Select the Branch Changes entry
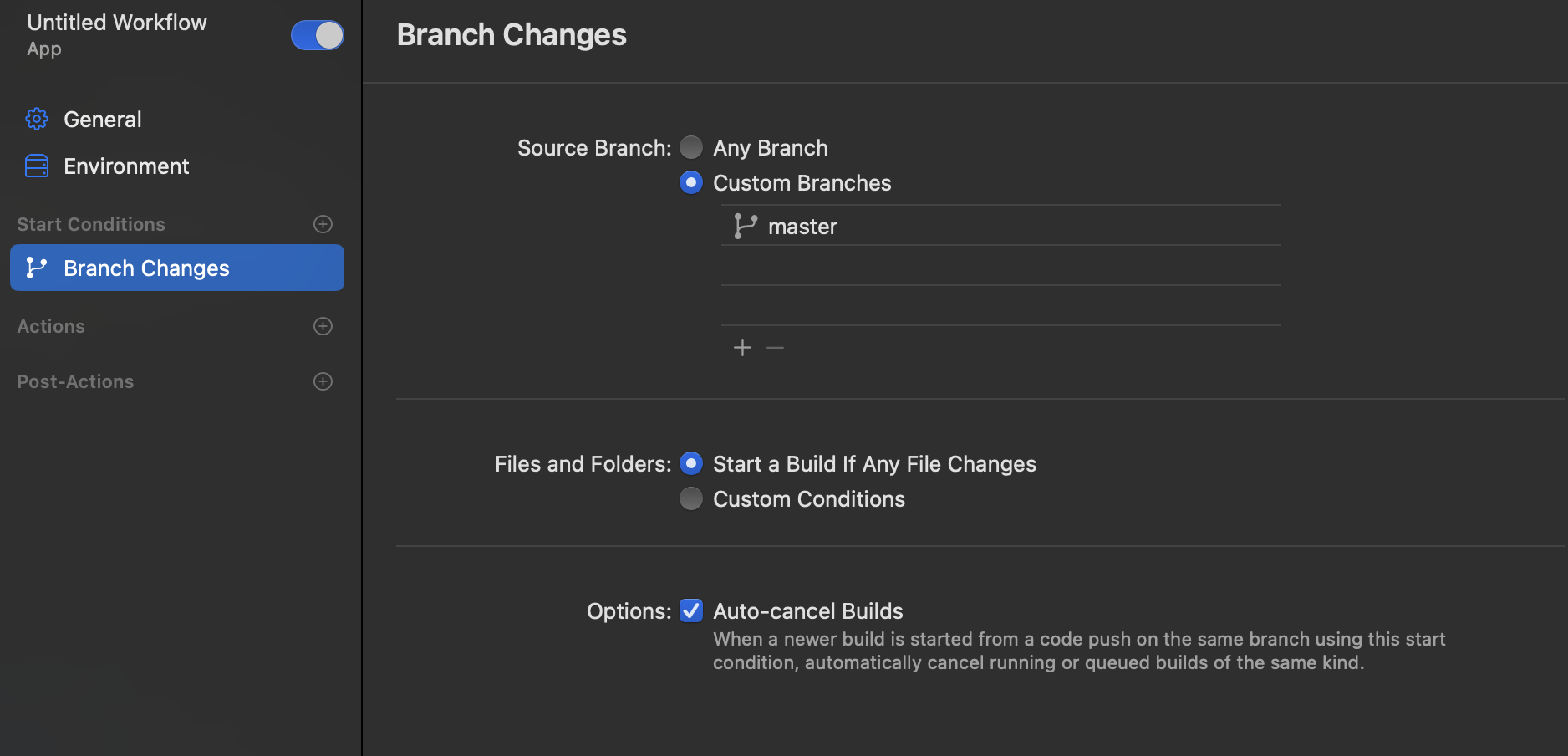This screenshot has width=1568, height=756. (146, 268)
